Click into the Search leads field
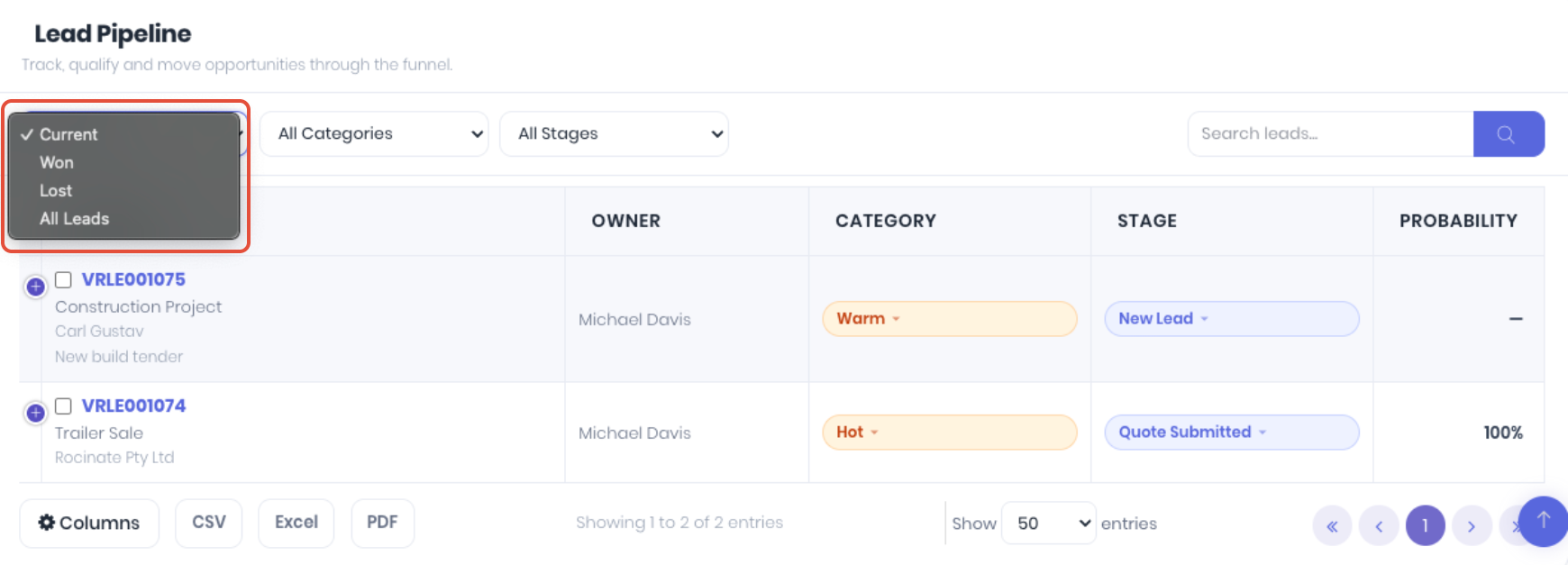The width and height of the screenshot is (1568, 565). click(1330, 134)
